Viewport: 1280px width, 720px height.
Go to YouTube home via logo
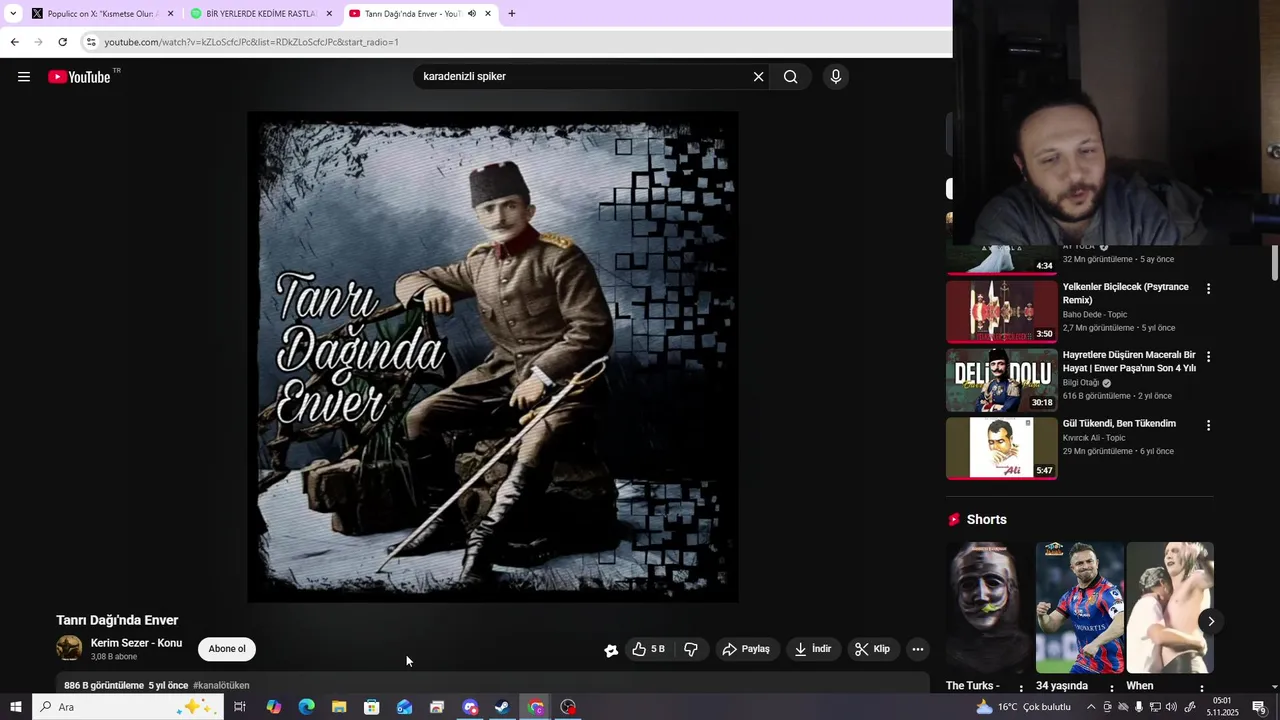79,77
